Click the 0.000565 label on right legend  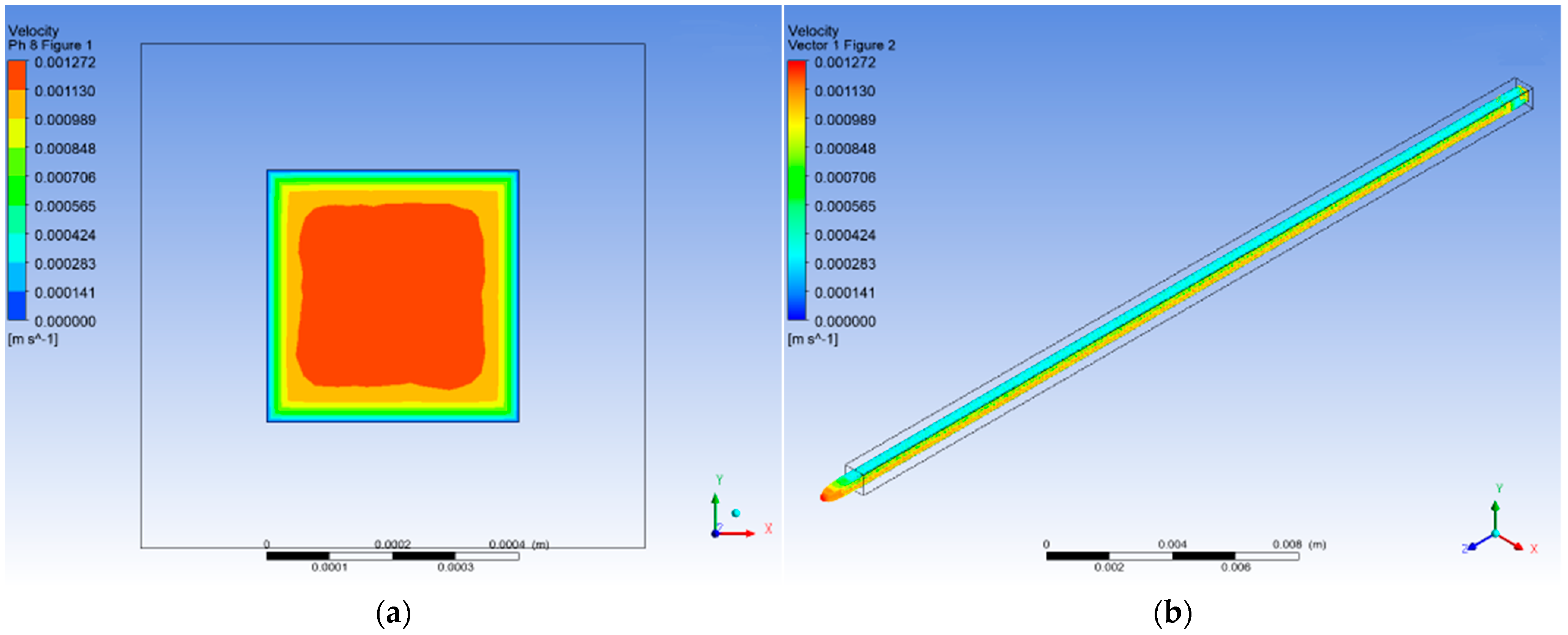pos(845,206)
